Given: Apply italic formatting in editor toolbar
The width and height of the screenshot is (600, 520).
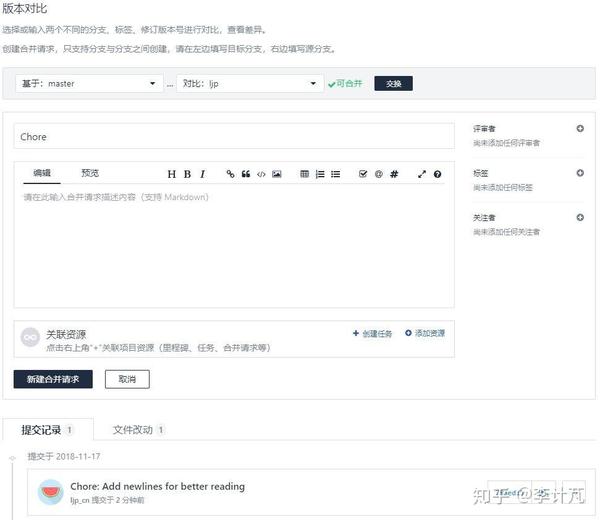Looking at the screenshot, I should pyautogui.click(x=202, y=174).
